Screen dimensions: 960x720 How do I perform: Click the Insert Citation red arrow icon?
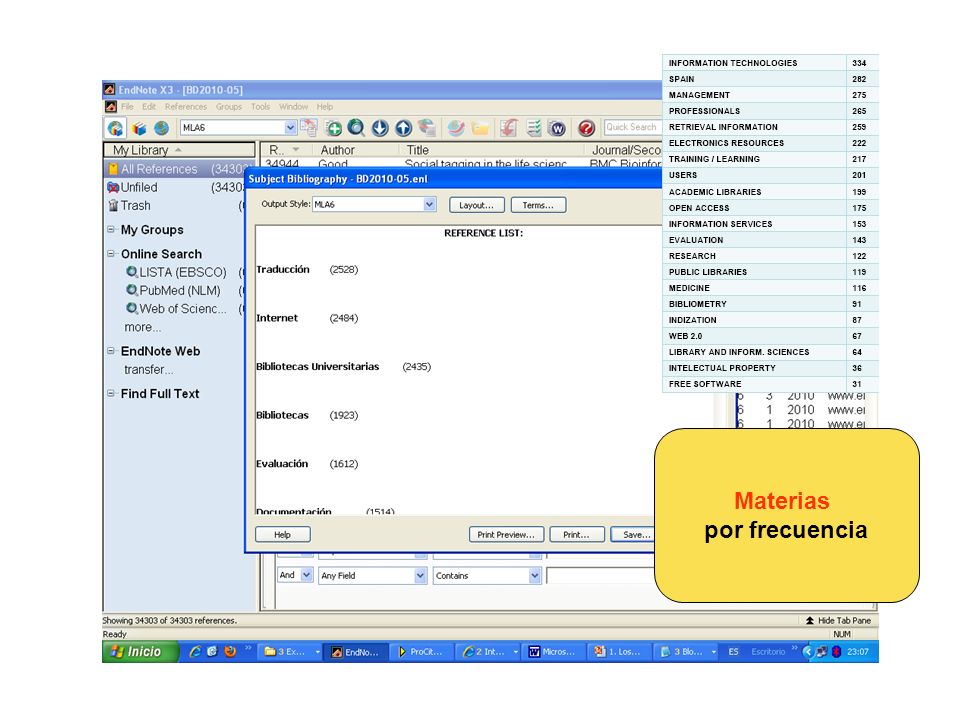(508, 128)
